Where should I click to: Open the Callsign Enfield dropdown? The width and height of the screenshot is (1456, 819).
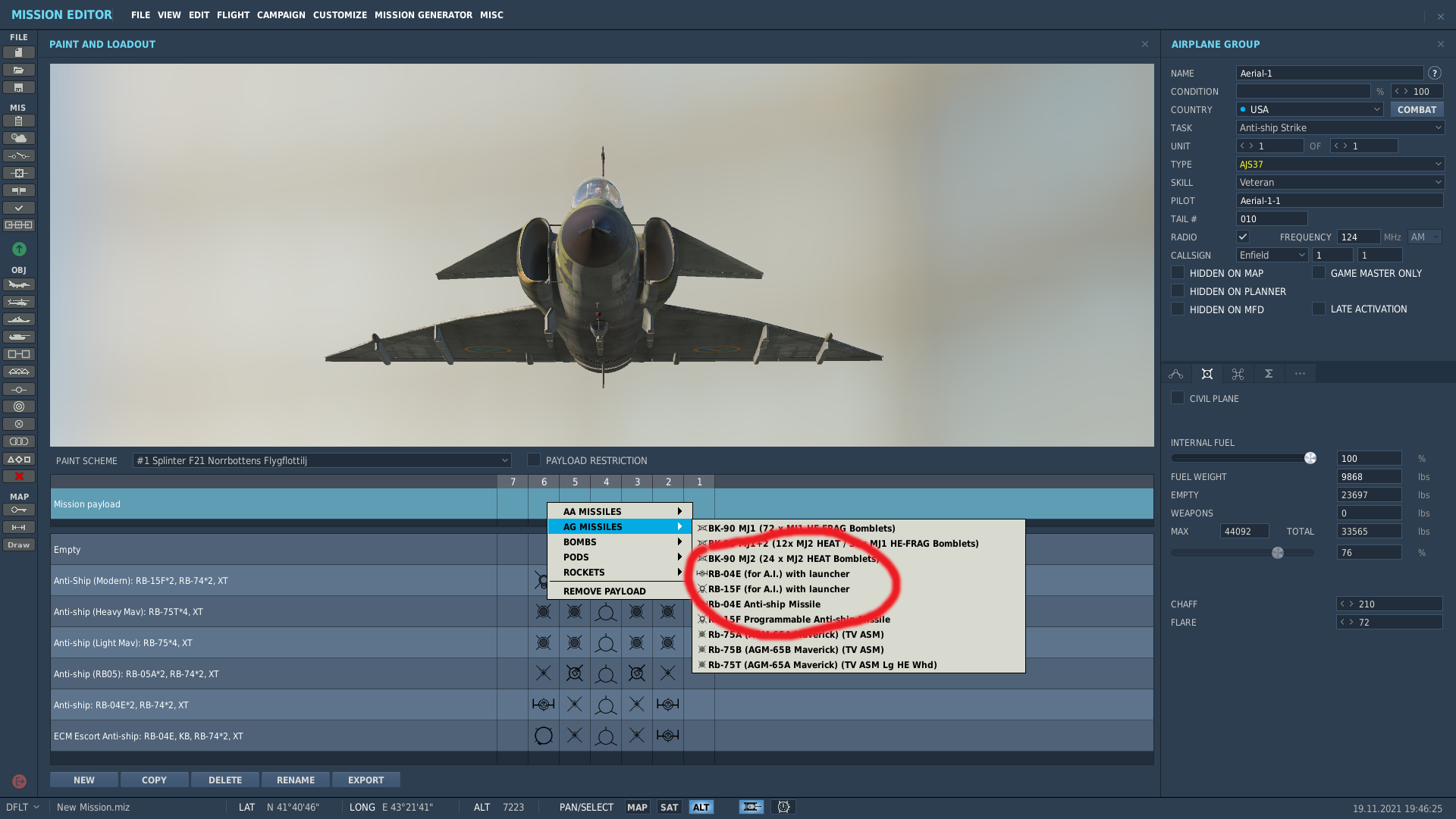(x=1272, y=255)
